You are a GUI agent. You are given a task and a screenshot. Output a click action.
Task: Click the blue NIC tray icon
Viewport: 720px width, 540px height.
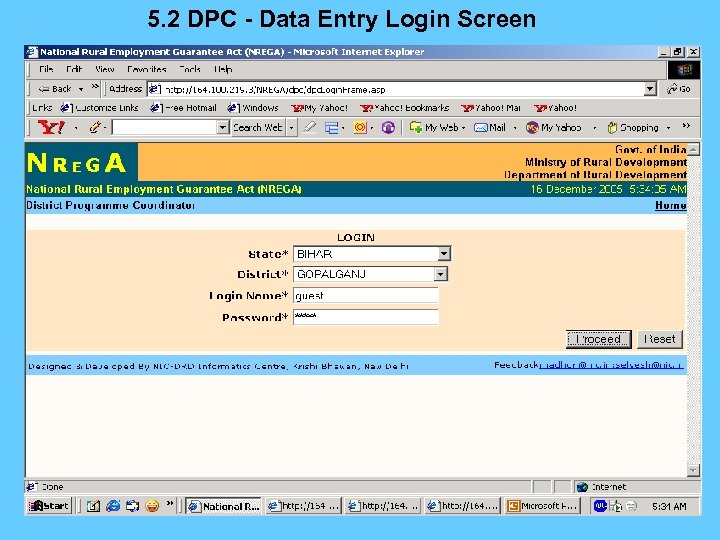click(600, 506)
